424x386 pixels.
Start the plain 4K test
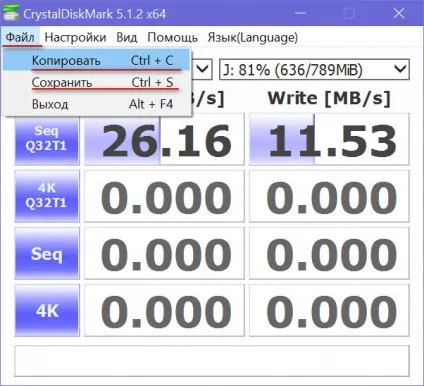[x=47, y=310]
